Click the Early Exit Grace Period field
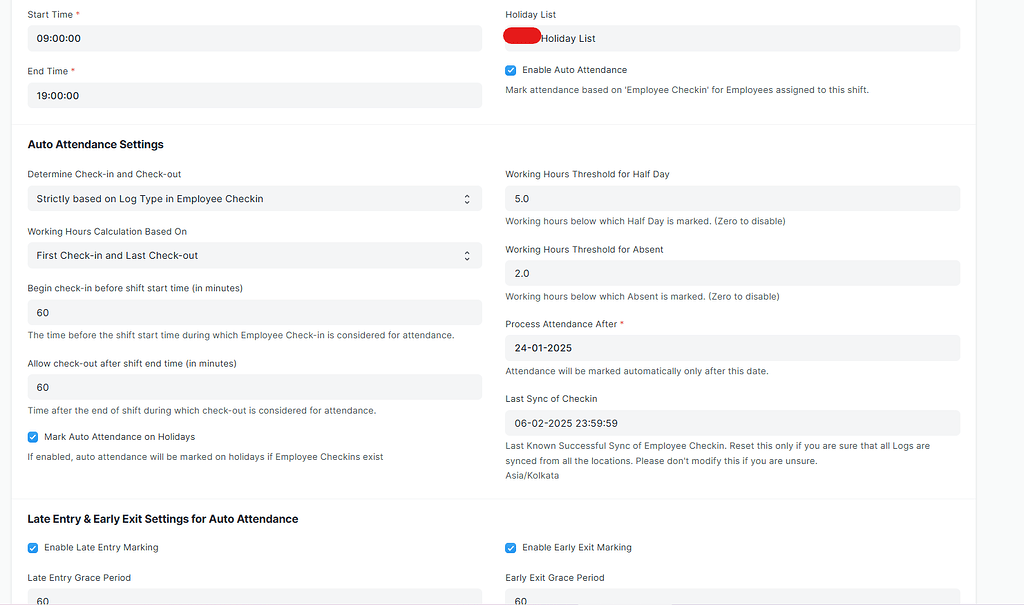The height and width of the screenshot is (605, 1024). pyautogui.click(x=732, y=597)
